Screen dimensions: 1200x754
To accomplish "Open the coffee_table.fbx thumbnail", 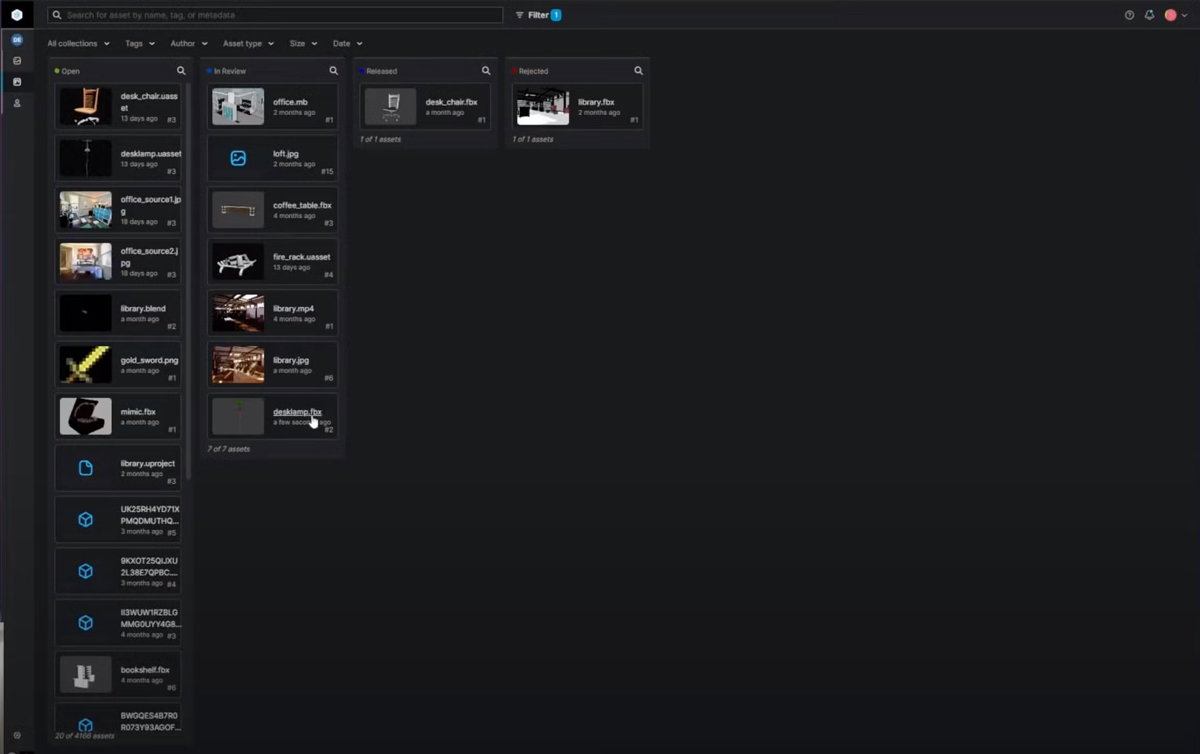I will (x=238, y=210).
